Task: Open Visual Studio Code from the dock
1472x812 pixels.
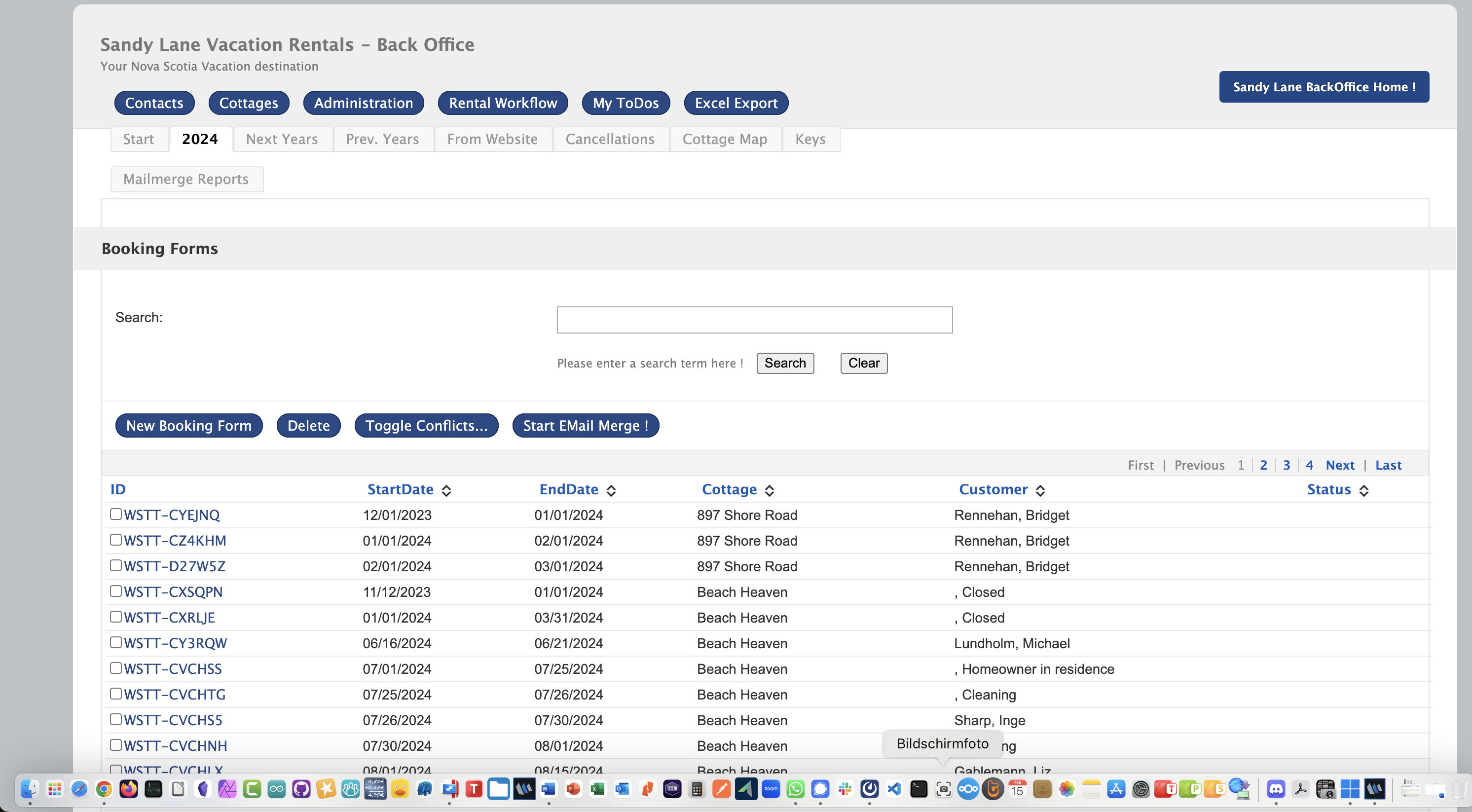Action: coord(894,789)
